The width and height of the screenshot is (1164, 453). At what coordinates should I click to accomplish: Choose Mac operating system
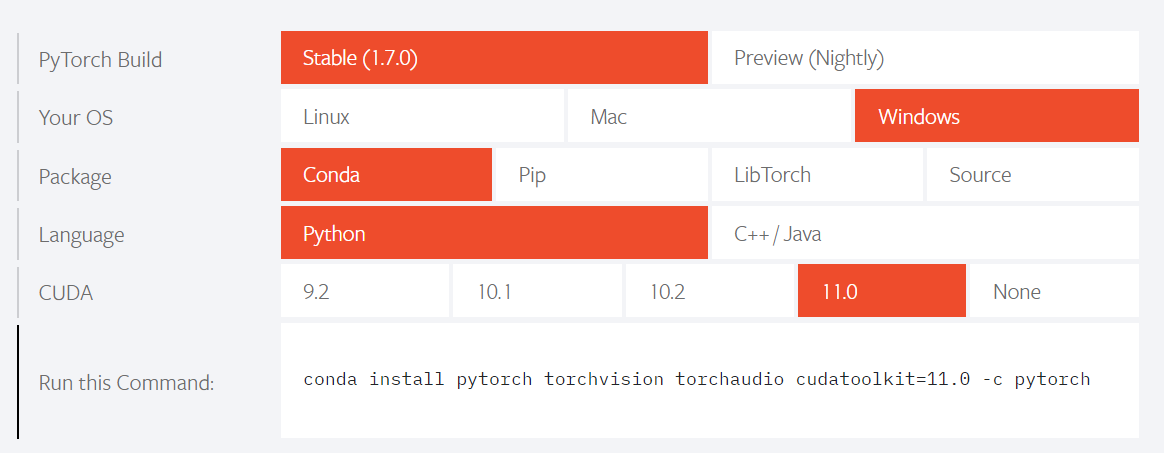(709, 116)
